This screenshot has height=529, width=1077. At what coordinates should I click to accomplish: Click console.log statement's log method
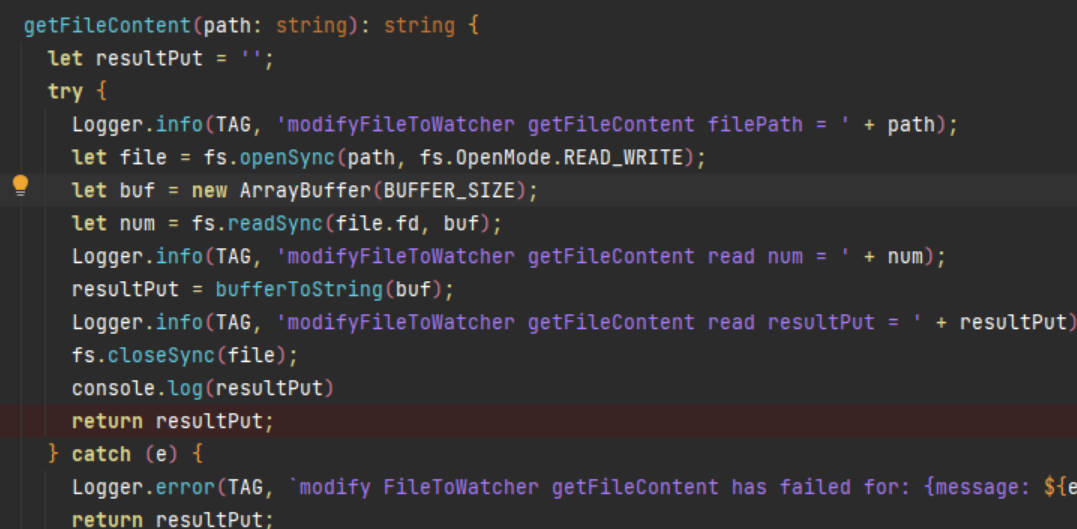tap(185, 389)
